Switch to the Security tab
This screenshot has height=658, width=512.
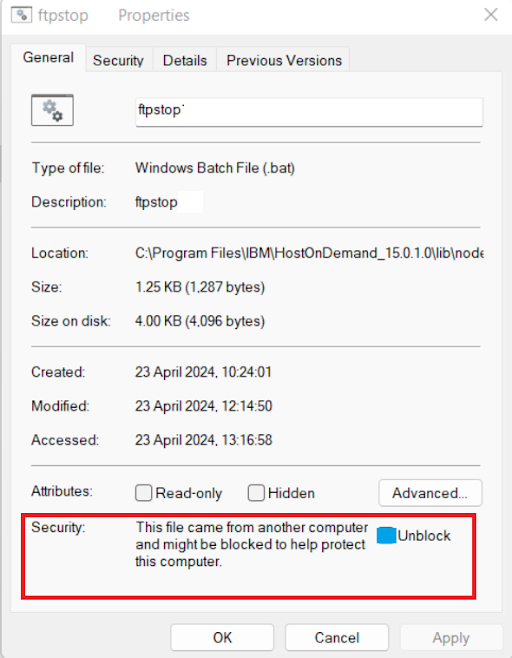[x=118, y=60]
